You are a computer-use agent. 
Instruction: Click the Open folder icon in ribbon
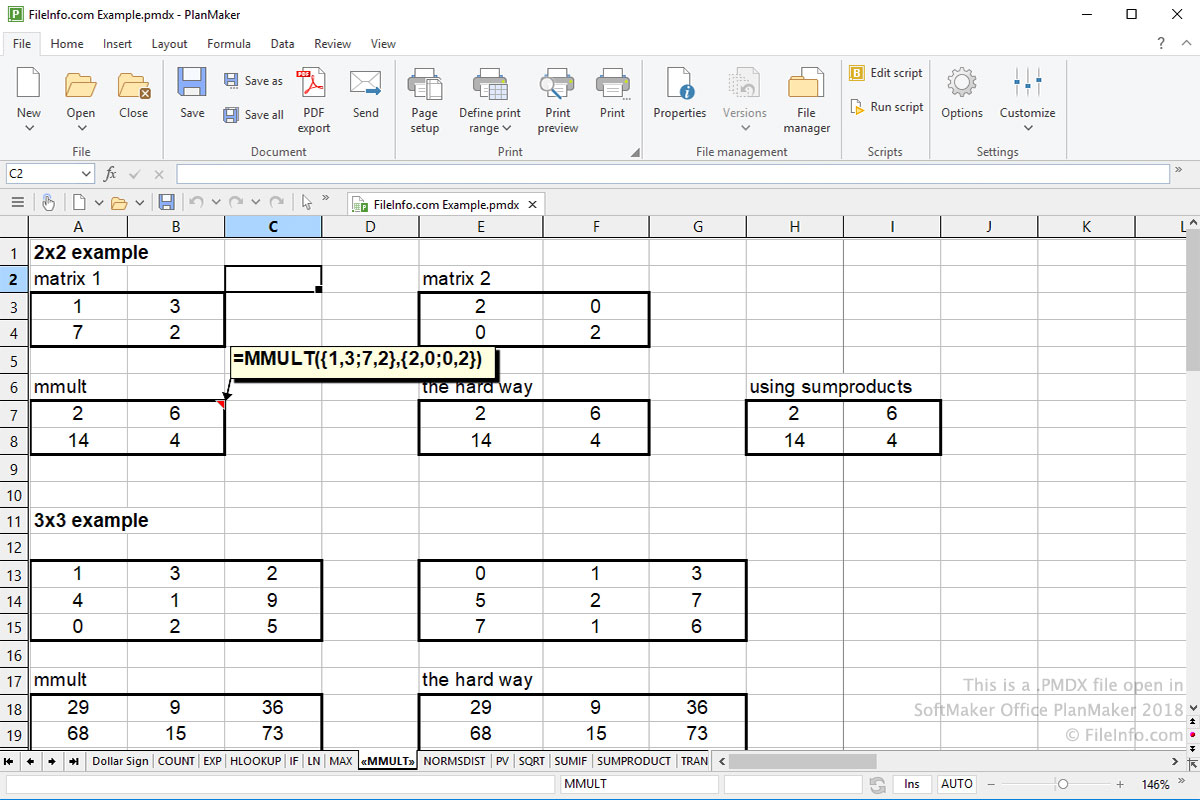click(x=80, y=84)
